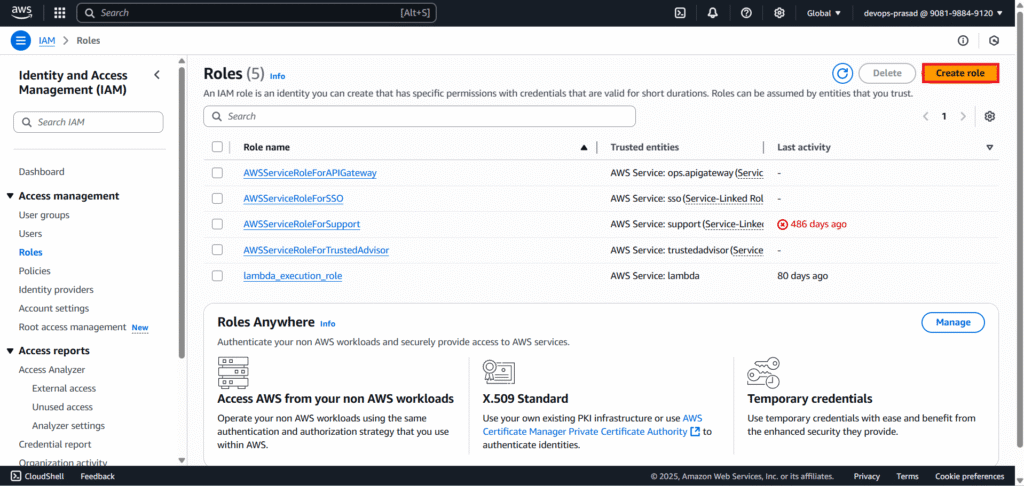
Task: Click Info link next to Roles heading
Action: (x=278, y=76)
